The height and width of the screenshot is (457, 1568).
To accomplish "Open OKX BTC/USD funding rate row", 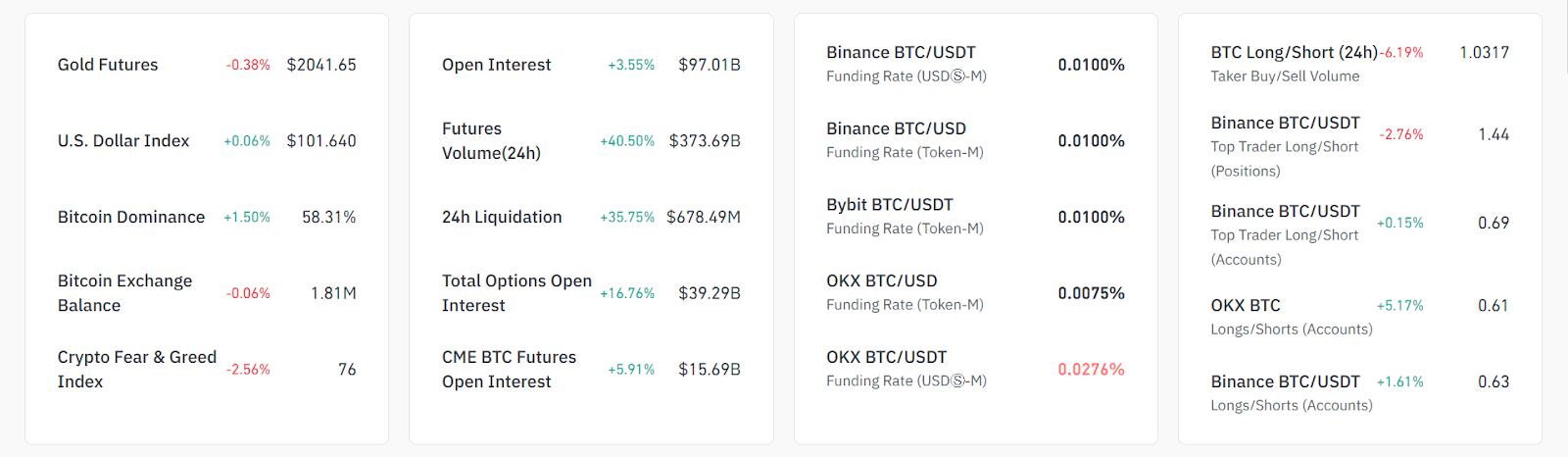I will coord(881,281).
